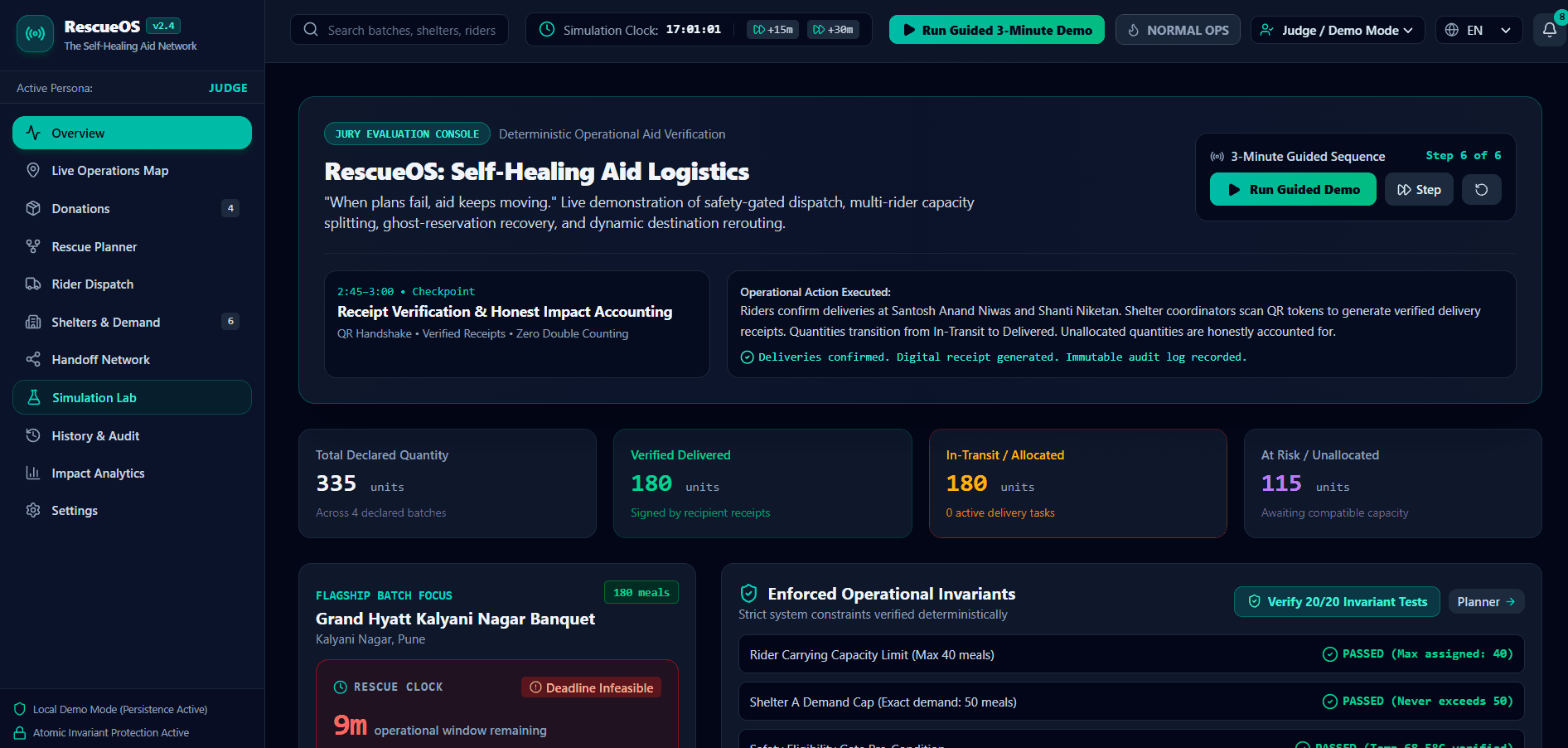Click the search batches, shelters, riders field
The width and height of the screenshot is (1568, 748).
pyautogui.click(x=399, y=30)
